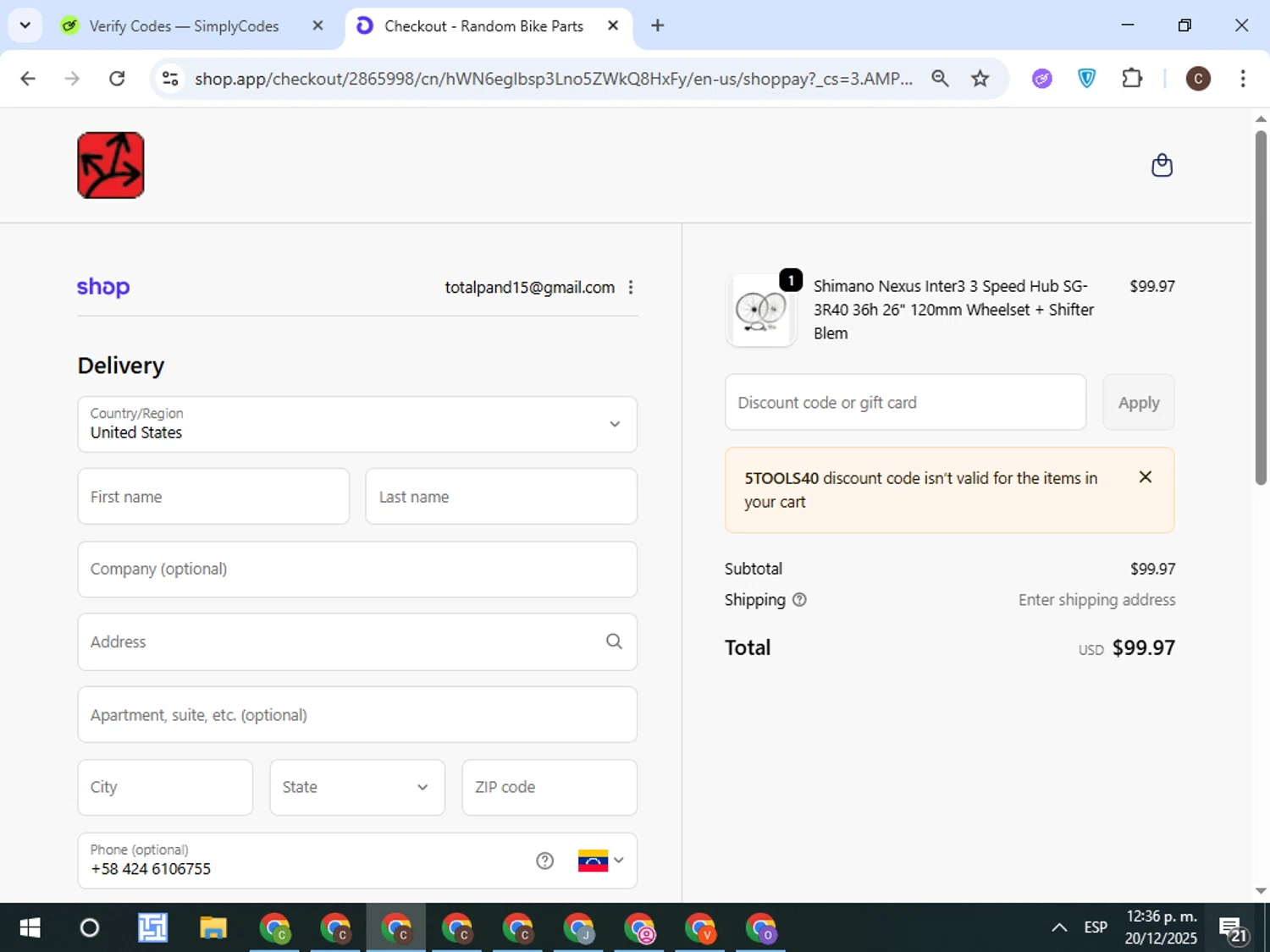
Task: Open the Extensions puzzle menu
Action: coord(1132,79)
